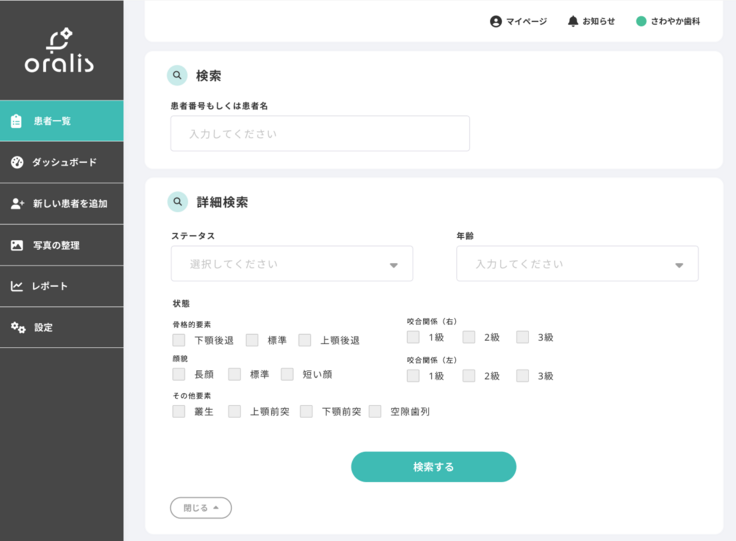The width and height of the screenshot is (736, 541).
Task: Open the ダッシュボード menu item
Action: pos(64,162)
